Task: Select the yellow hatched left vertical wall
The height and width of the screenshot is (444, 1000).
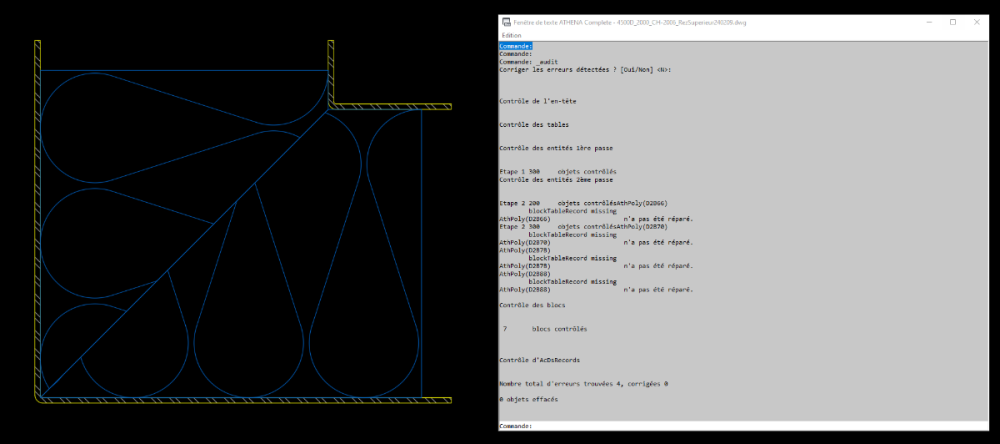Action: [38, 217]
